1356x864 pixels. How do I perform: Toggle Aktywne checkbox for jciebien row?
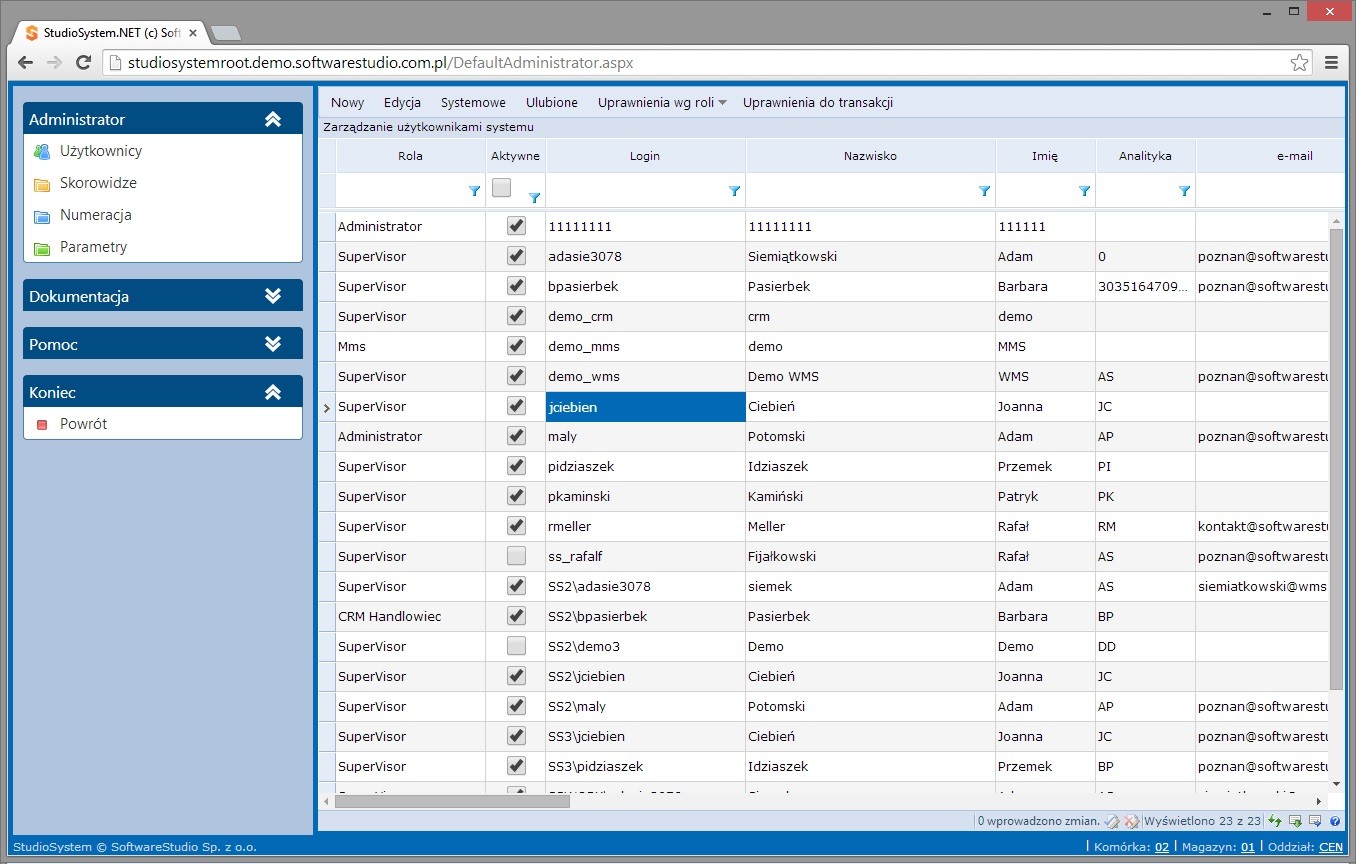coord(516,406)
